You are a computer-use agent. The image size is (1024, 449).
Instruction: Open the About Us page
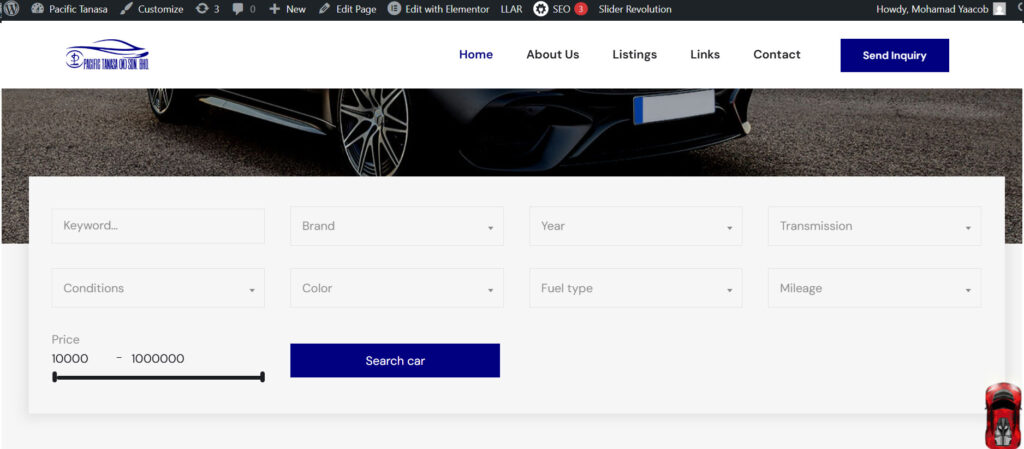tap(552, 55)
